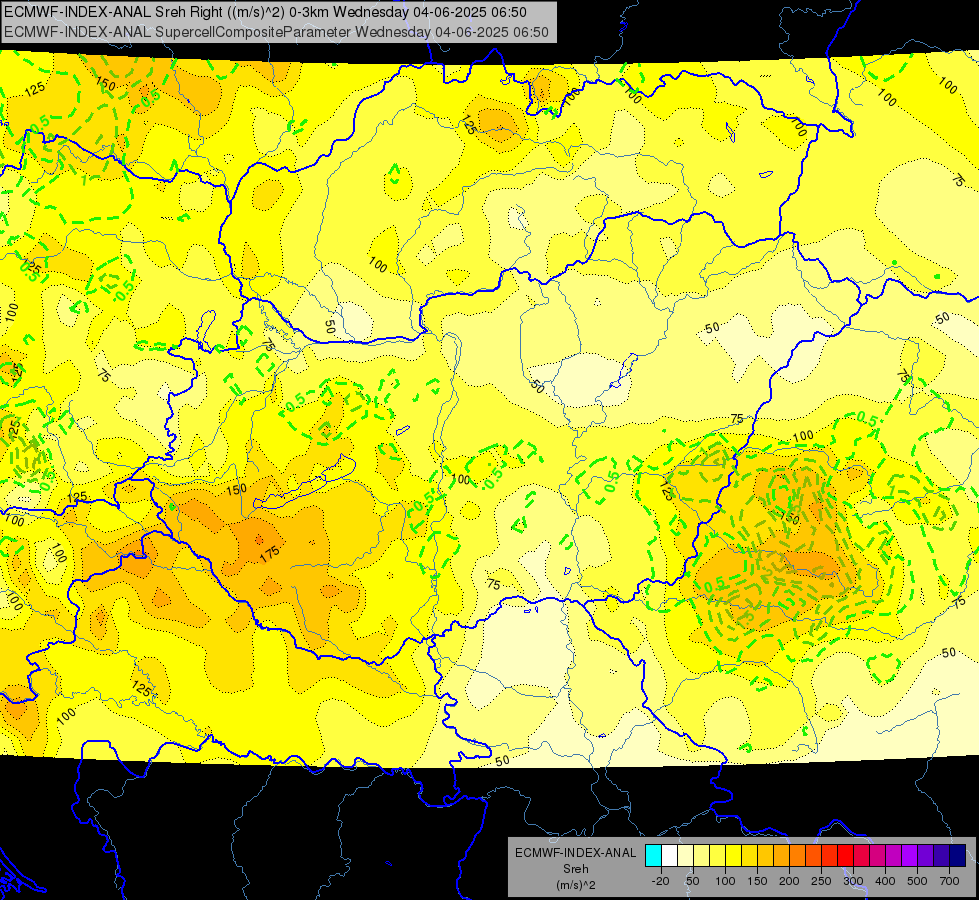979x900 pixels.
Task: Click the 'Sreh' label in the legend
Action: 575,869
